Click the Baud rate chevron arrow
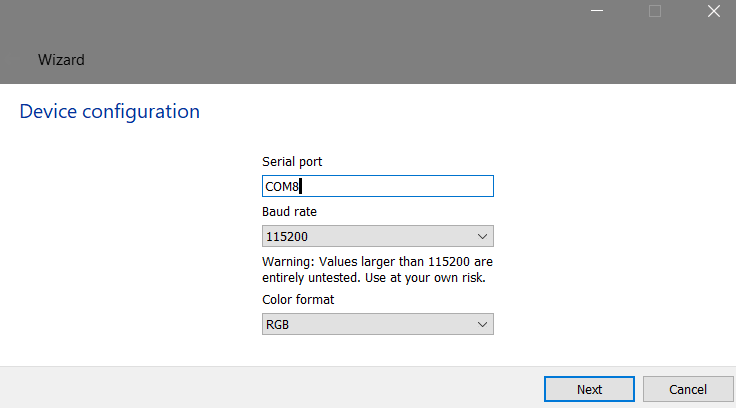 coord(482,237)
